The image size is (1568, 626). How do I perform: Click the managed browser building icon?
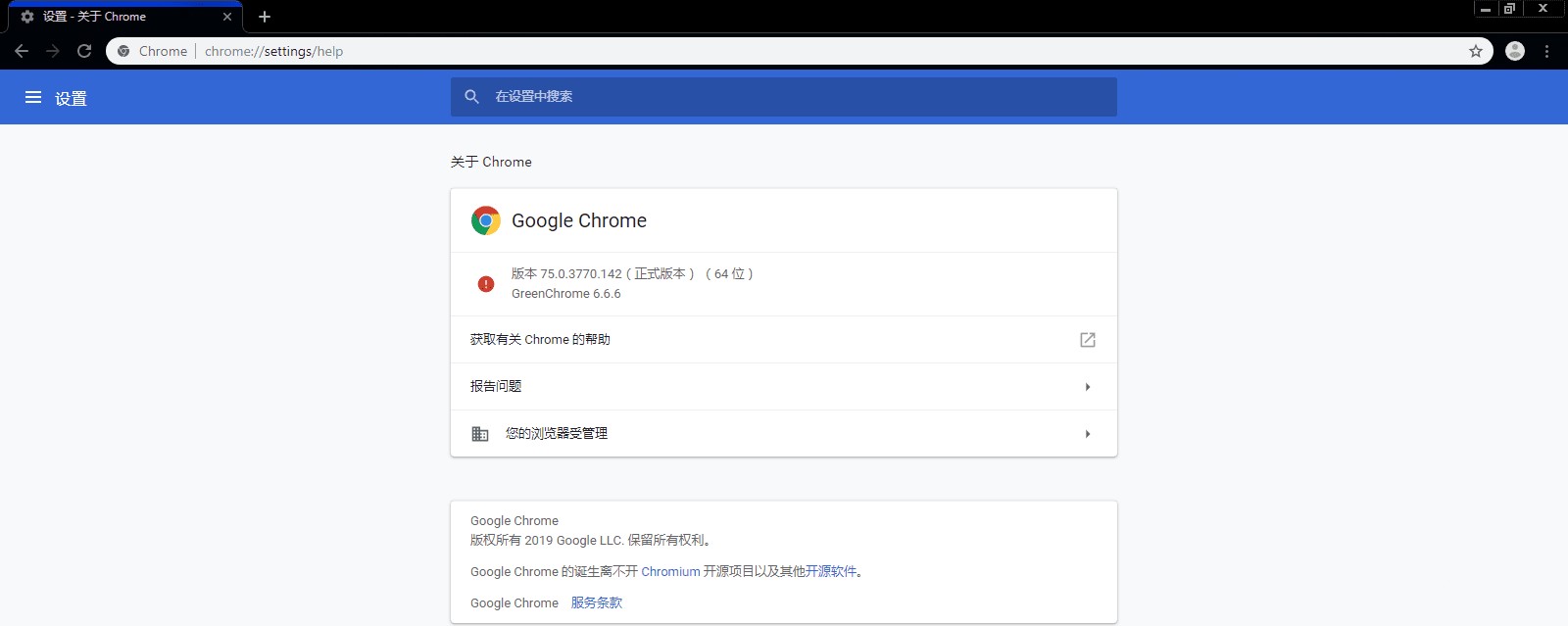pyautogui.click(x=480, y=434)
